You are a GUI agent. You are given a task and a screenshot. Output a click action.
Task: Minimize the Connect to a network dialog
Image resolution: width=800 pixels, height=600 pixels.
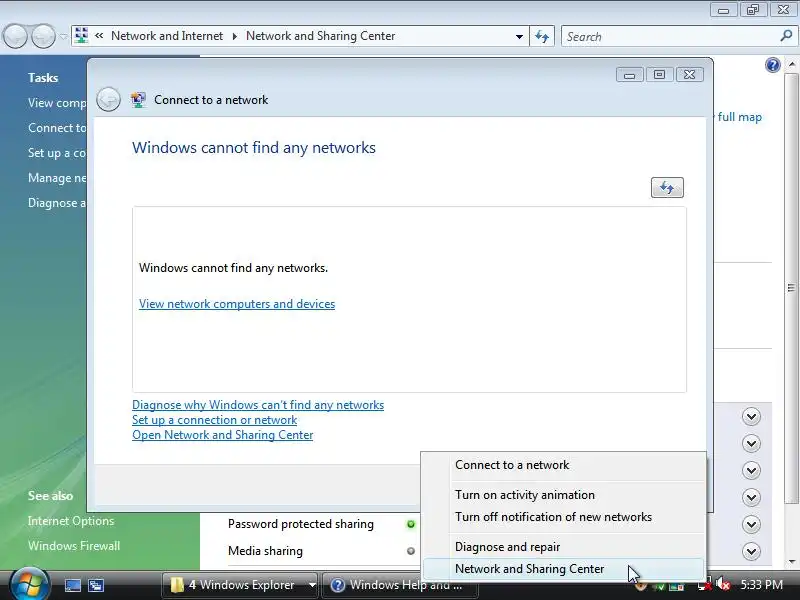point(630,74)
